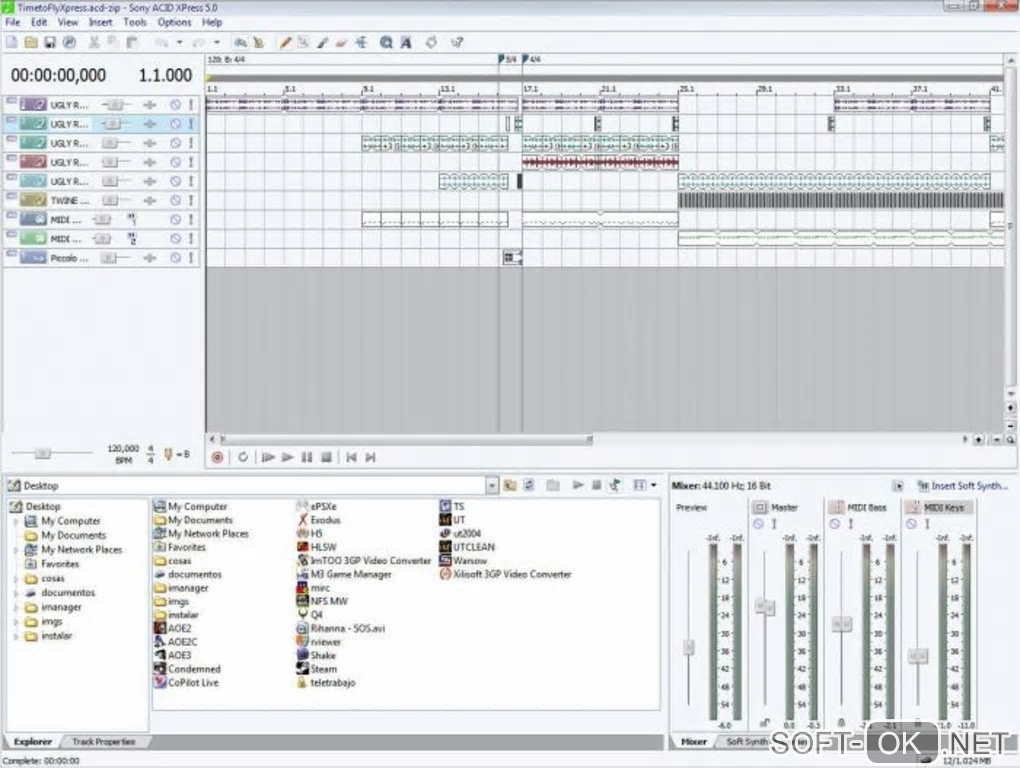The width and height of the screenshot is (1020, 768).
Task: Click the tuning fork key icon near BPM
Action: coord(168,454)
